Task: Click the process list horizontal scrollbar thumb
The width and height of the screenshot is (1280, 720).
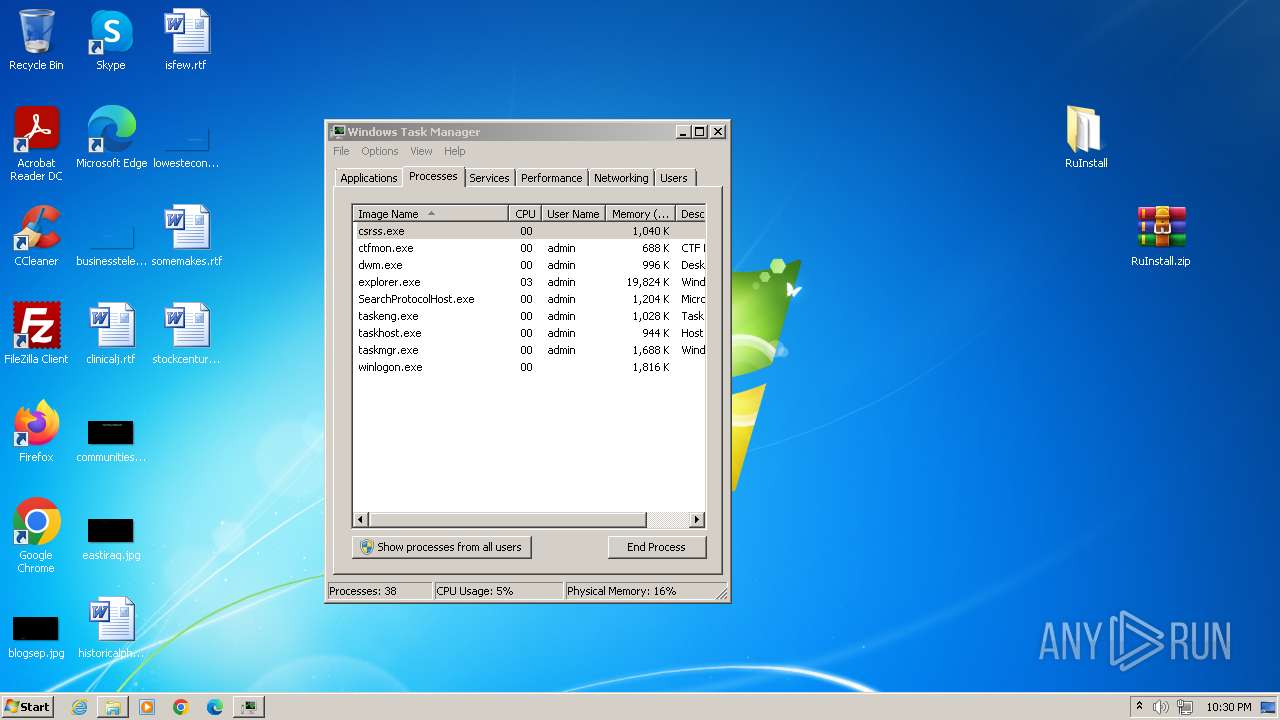Action: (508, 520)
